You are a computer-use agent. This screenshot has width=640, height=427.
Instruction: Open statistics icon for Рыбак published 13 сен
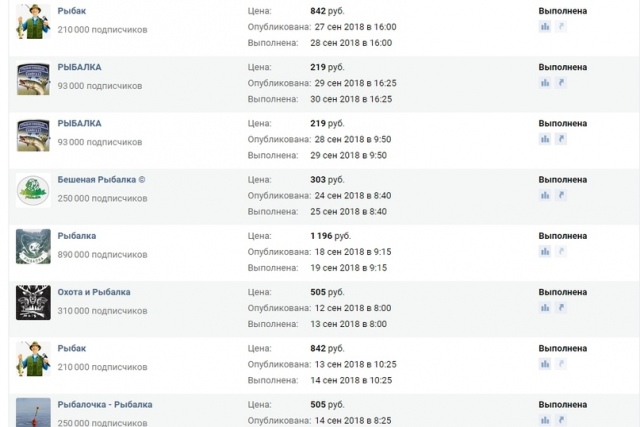click(545, 364)
